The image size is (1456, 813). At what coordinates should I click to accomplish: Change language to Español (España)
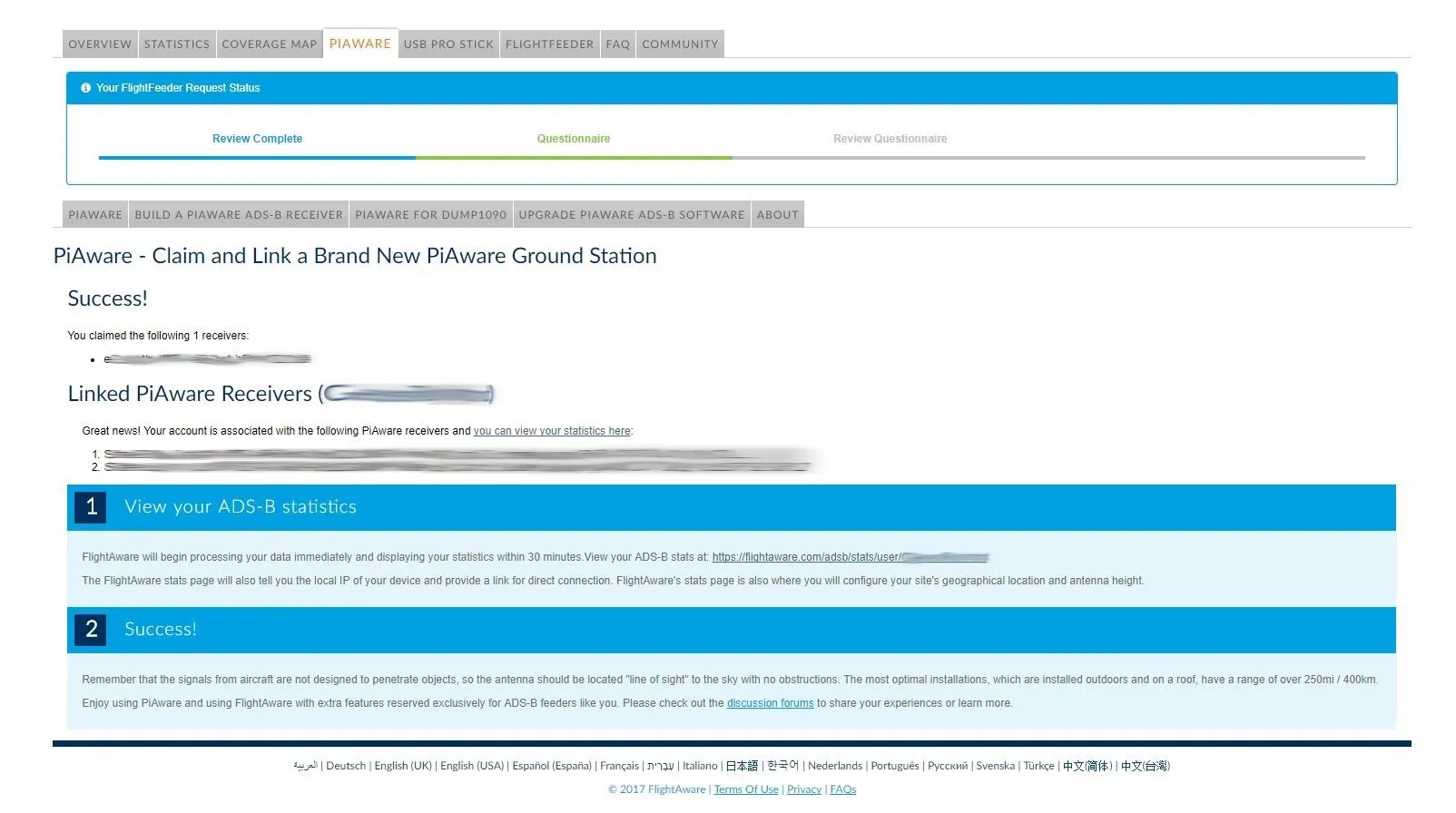pos(552,766)
